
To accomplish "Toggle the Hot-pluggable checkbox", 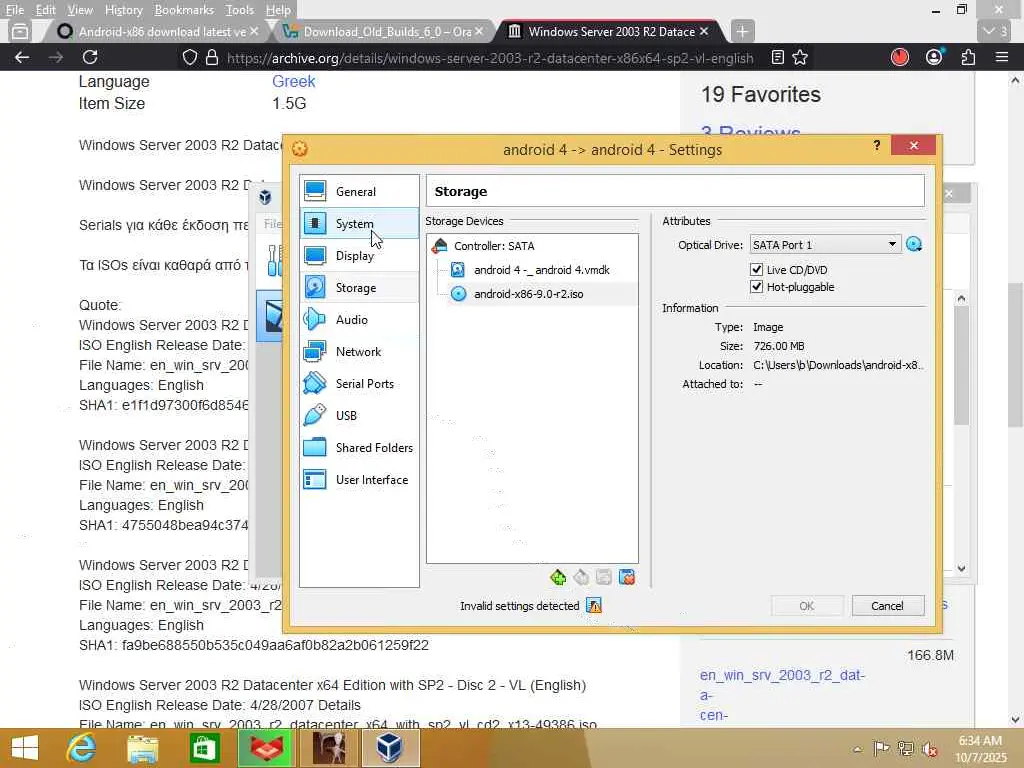I will (756, 287).
